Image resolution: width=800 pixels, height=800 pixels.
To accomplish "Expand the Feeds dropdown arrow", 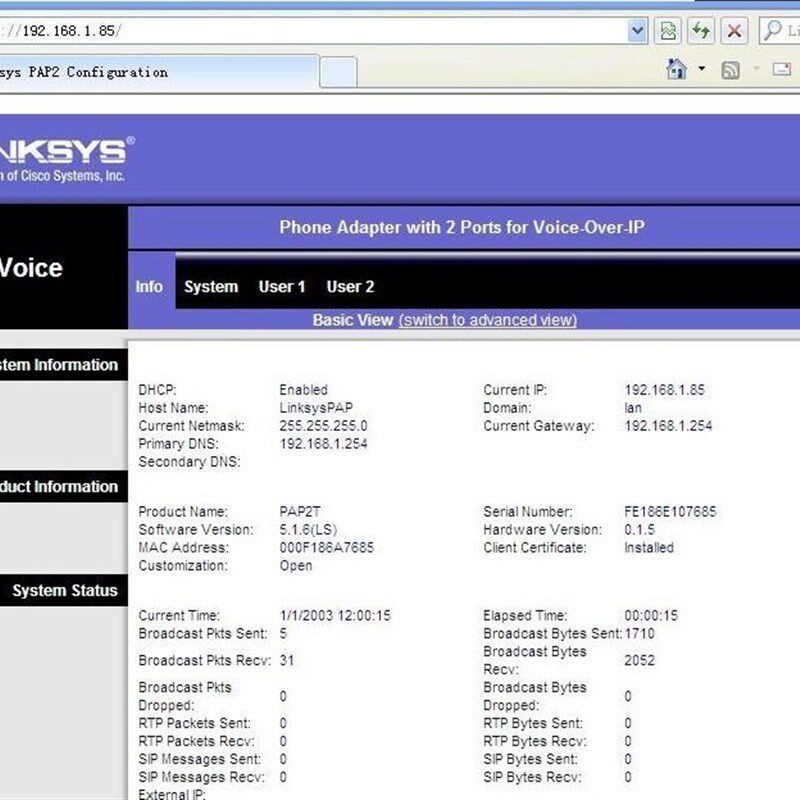I will (756, 70).
